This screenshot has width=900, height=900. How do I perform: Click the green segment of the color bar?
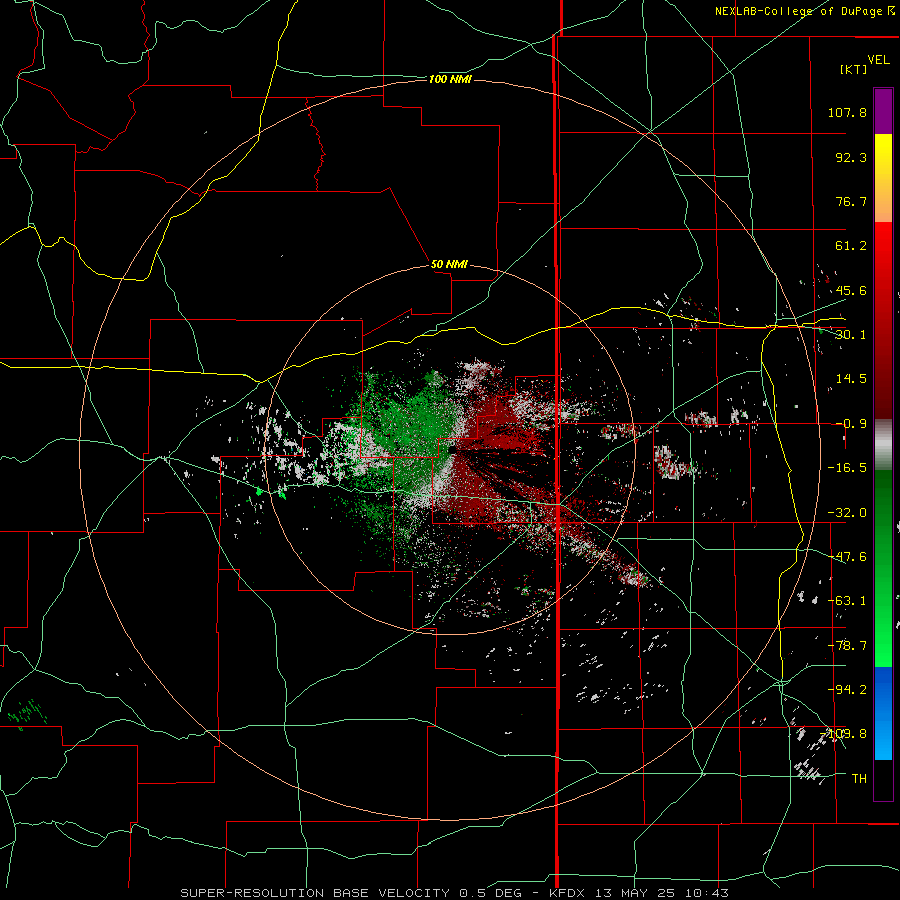point(883,568)
